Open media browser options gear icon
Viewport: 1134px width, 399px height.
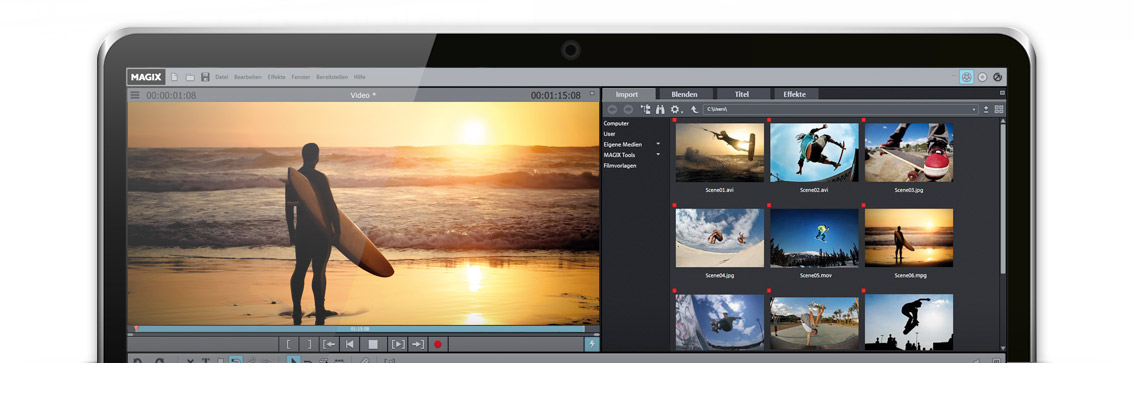675,109
